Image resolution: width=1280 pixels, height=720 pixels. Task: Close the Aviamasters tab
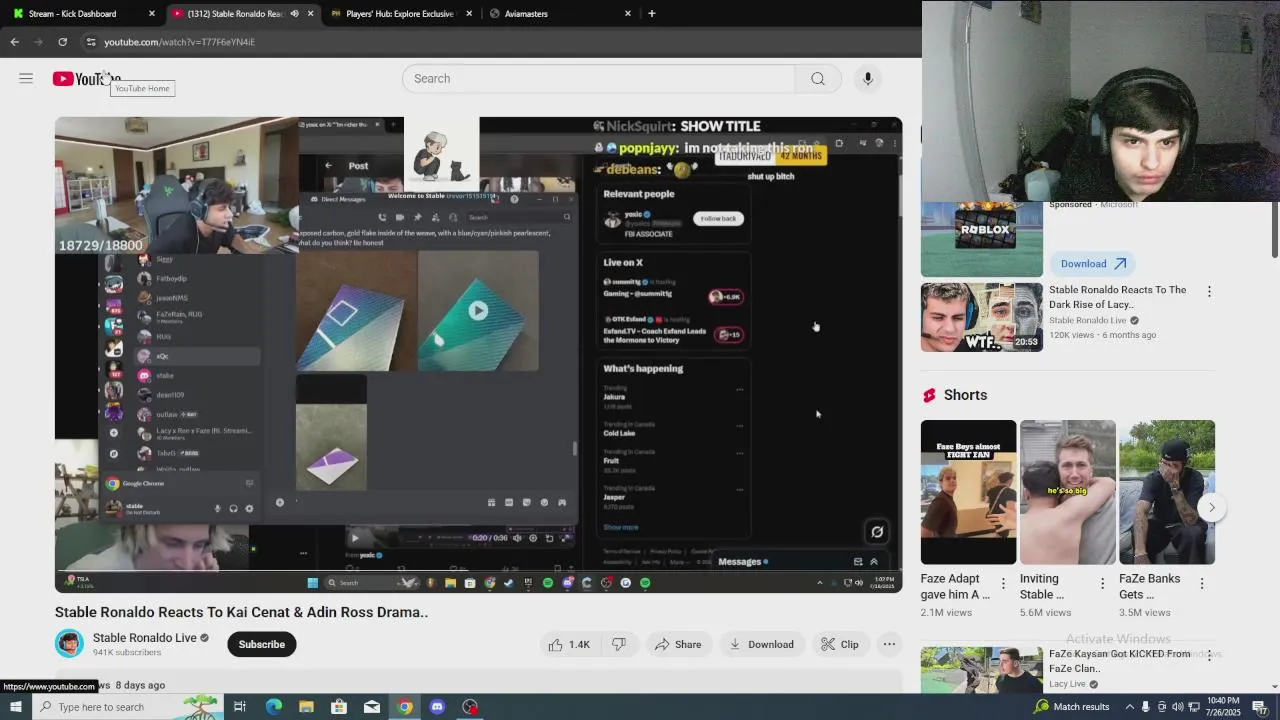coord(628,14)
